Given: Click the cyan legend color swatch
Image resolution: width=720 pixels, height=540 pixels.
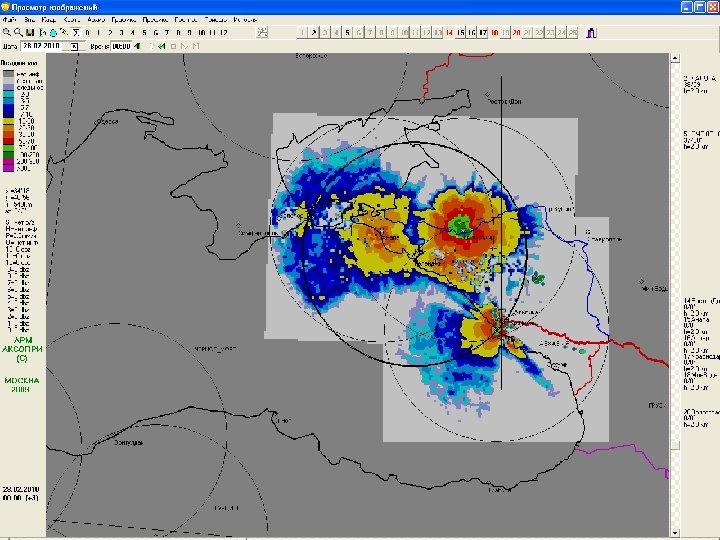Looking at the screenshot, I should [x=9, y=94].
